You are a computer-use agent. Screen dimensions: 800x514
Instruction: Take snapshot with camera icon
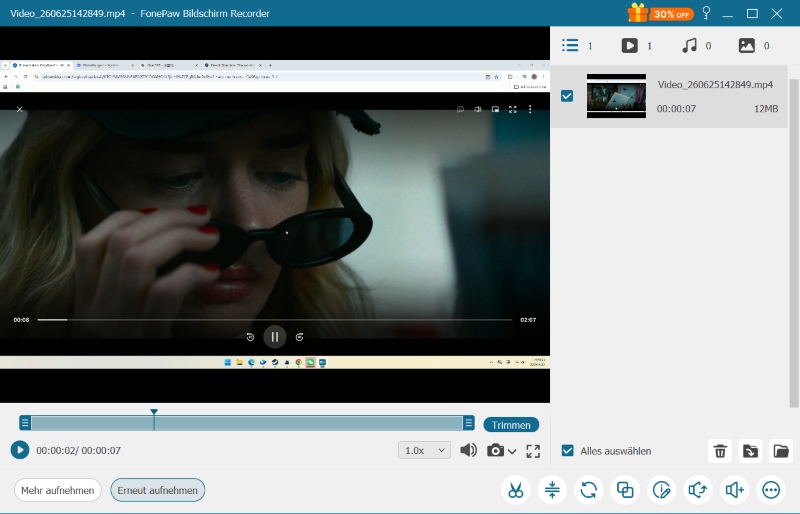495,450
